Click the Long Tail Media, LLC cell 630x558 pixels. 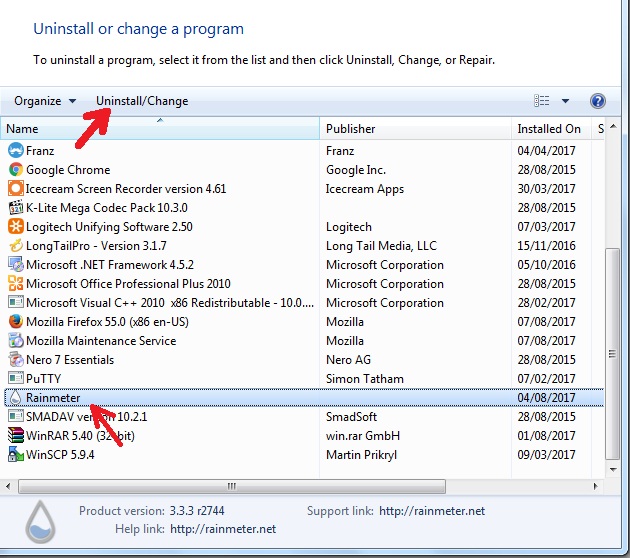tap(381, 245)
